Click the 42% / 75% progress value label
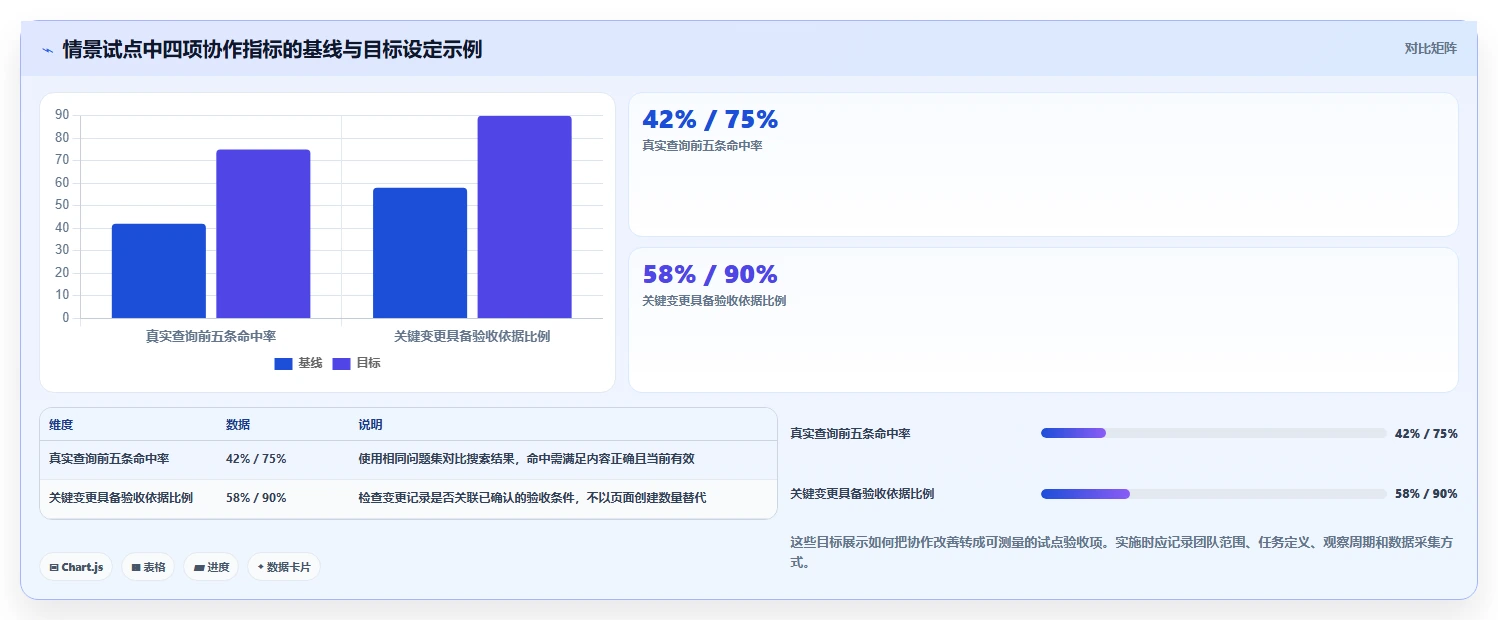This screenshot has height=620, width=1498. (x=1426, y=434)
